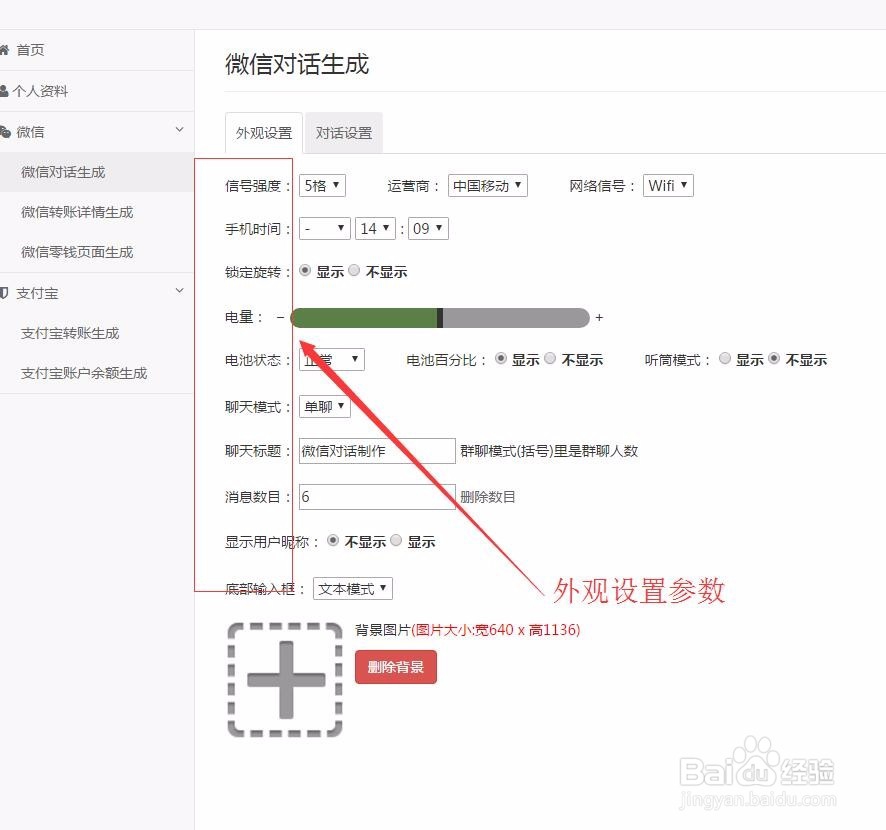
Task: Click the grey part of the 电量 slider
Action: click(516, 318)
